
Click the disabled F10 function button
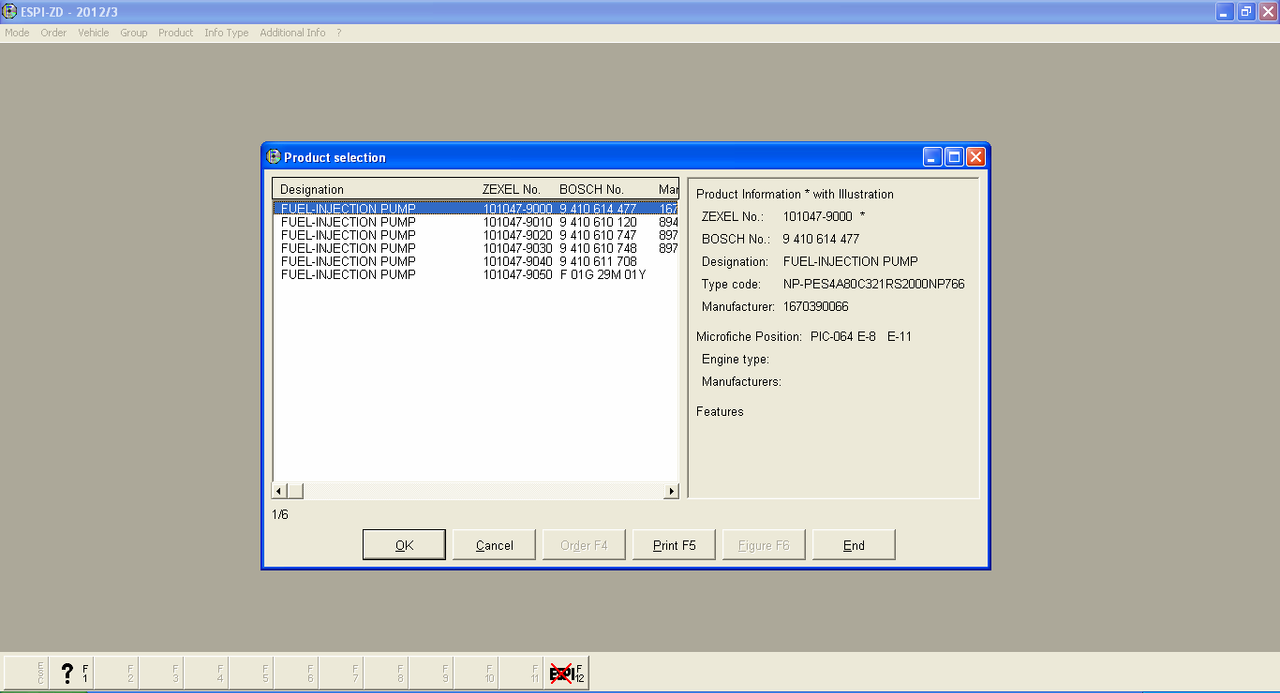(x=476, y=672)
